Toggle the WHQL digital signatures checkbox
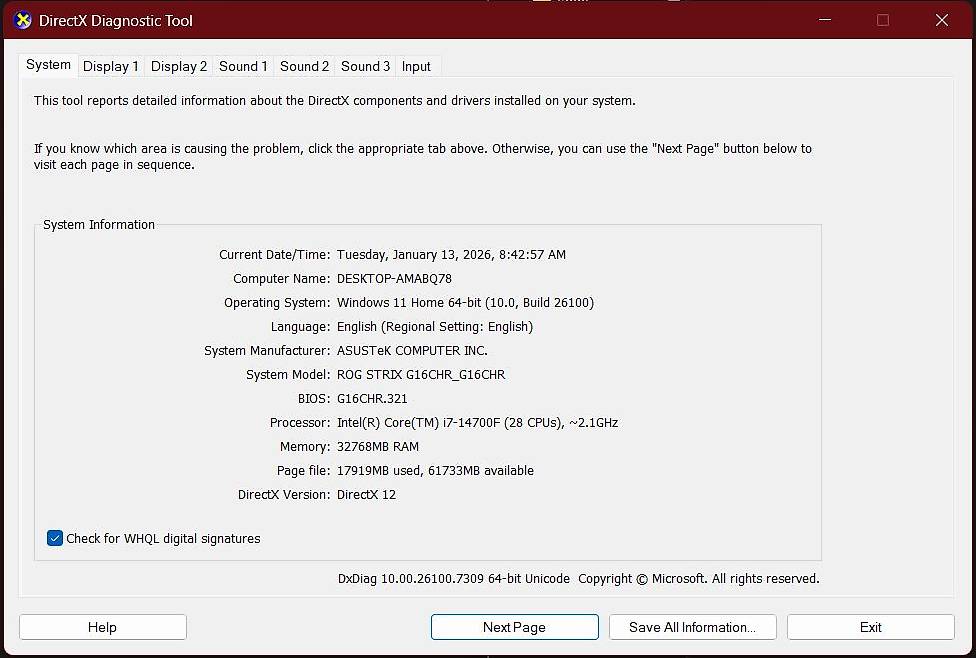The width and height of the screenshot is (976, 658). pyautogui.click(x=55, y=538)
